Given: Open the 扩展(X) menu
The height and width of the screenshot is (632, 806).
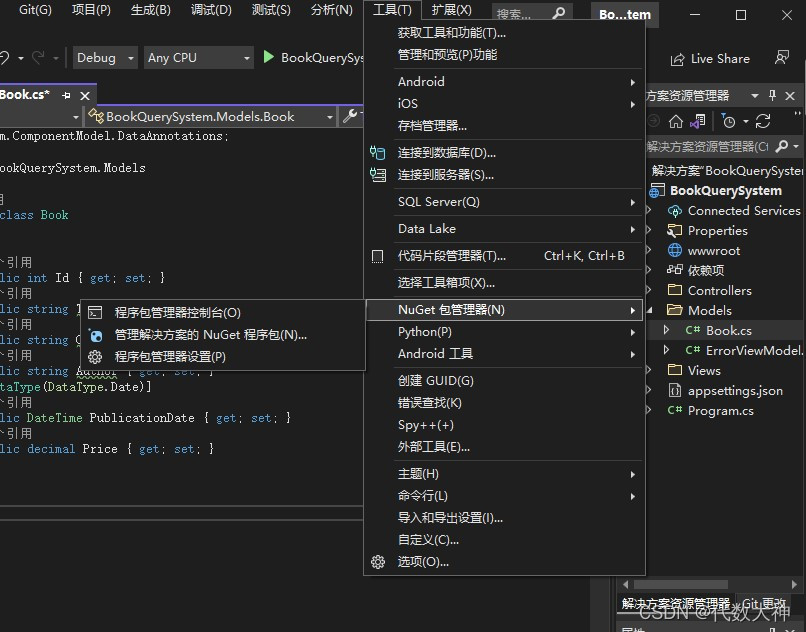Looking at the screenshot, I should pos(451,10).
